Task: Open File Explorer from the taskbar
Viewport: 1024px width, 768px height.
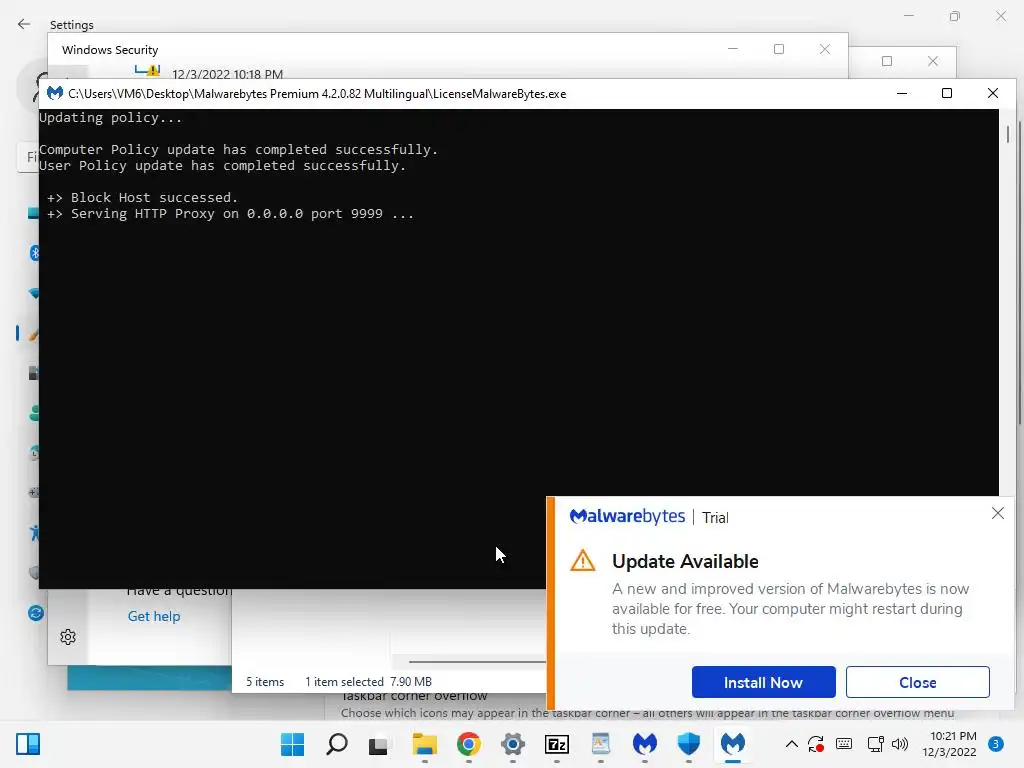Action: (x=424, y=744)
